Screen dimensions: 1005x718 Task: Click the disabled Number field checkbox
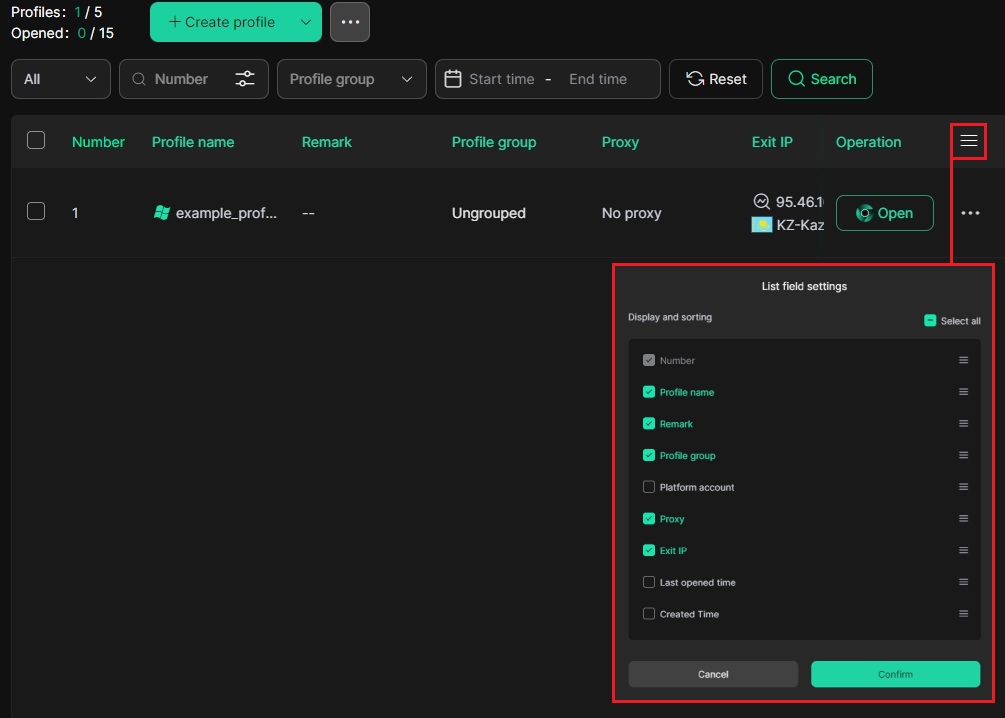649,360
